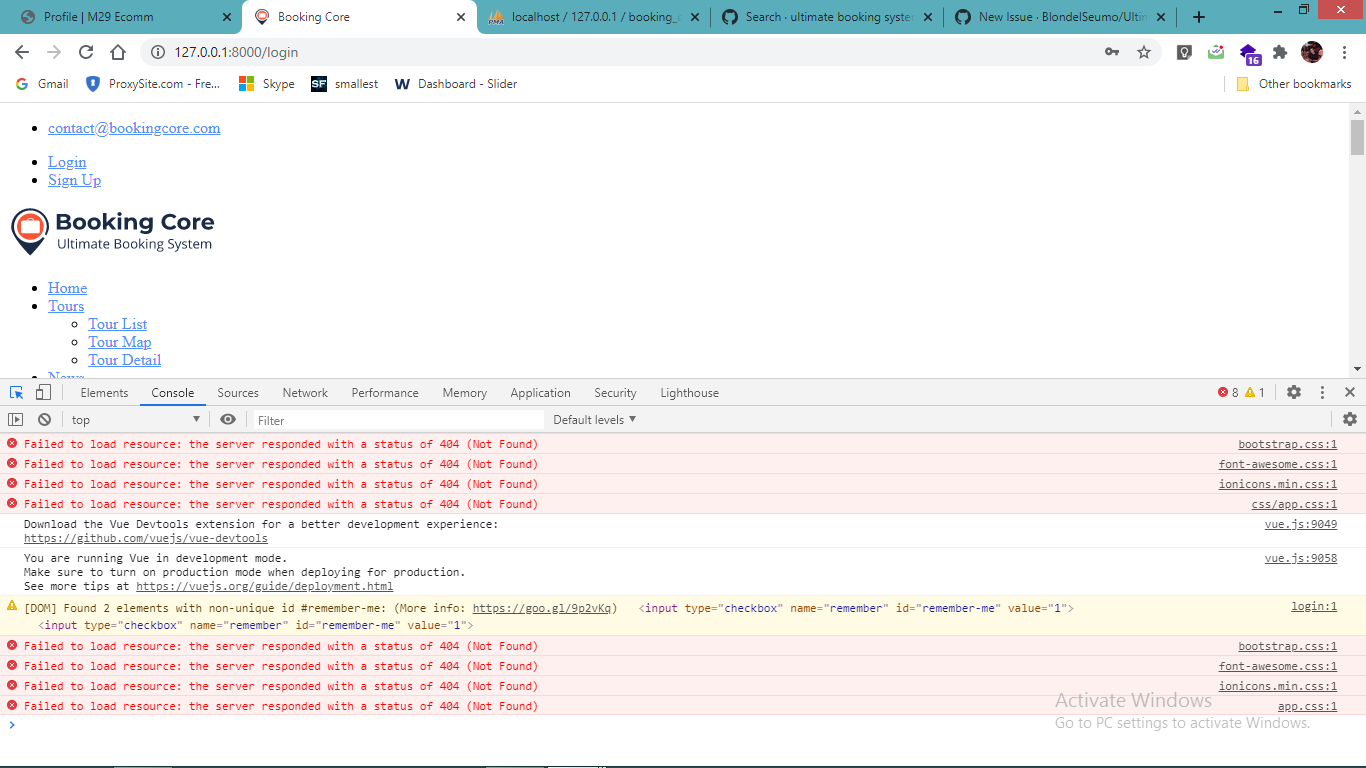
Task: Click the red error count badge
Action: click(x=1228, y=393)
